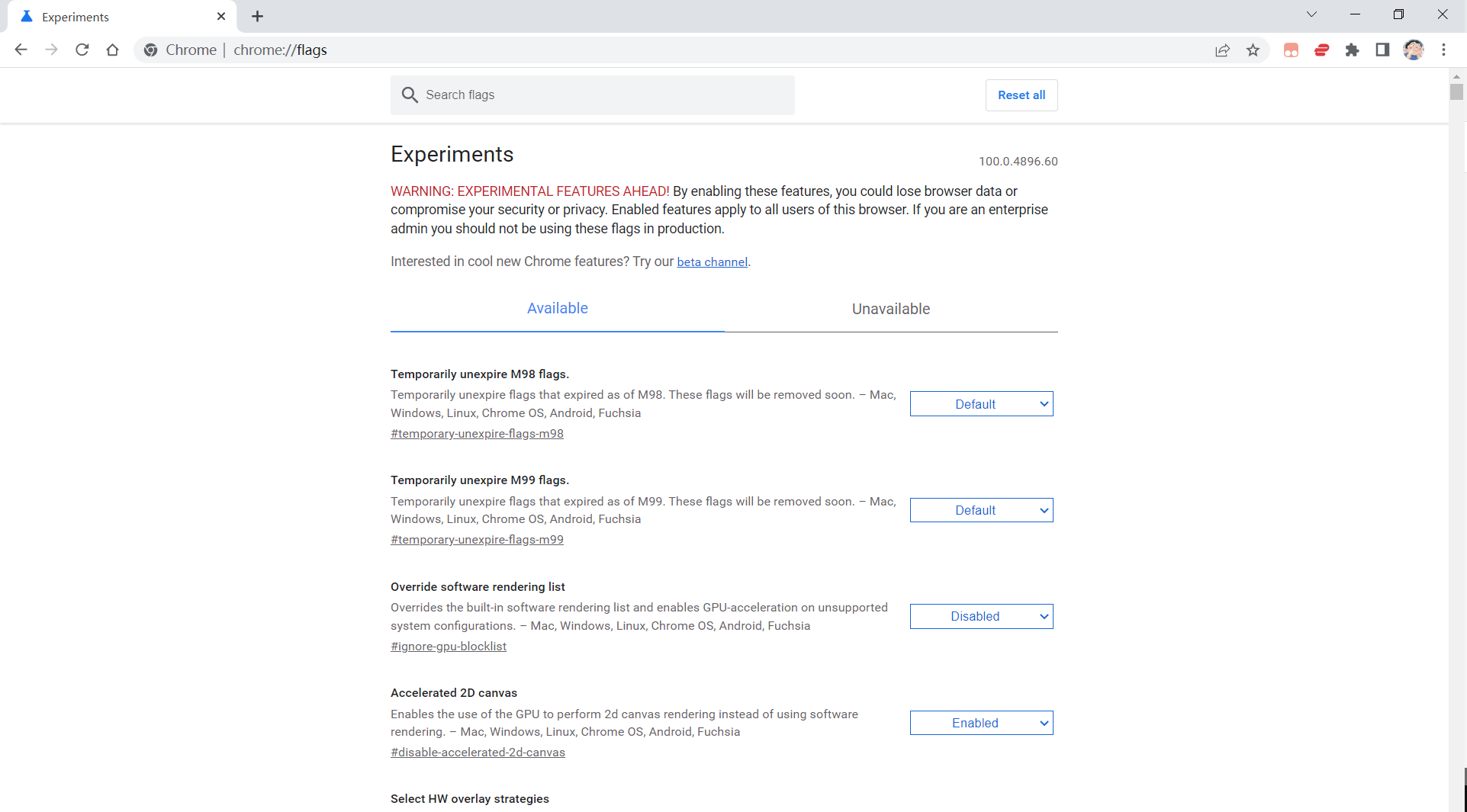
Task: Open the share page icon
Action: [1222, 50]
